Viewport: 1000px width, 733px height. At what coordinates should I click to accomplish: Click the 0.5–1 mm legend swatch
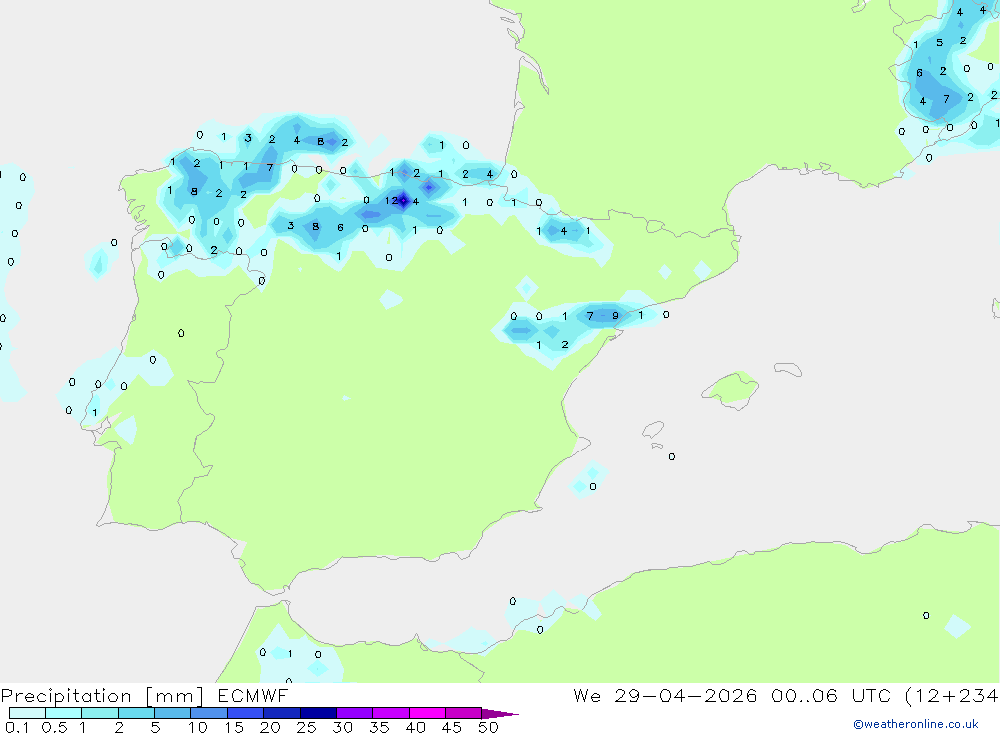(x=64, y=713)
